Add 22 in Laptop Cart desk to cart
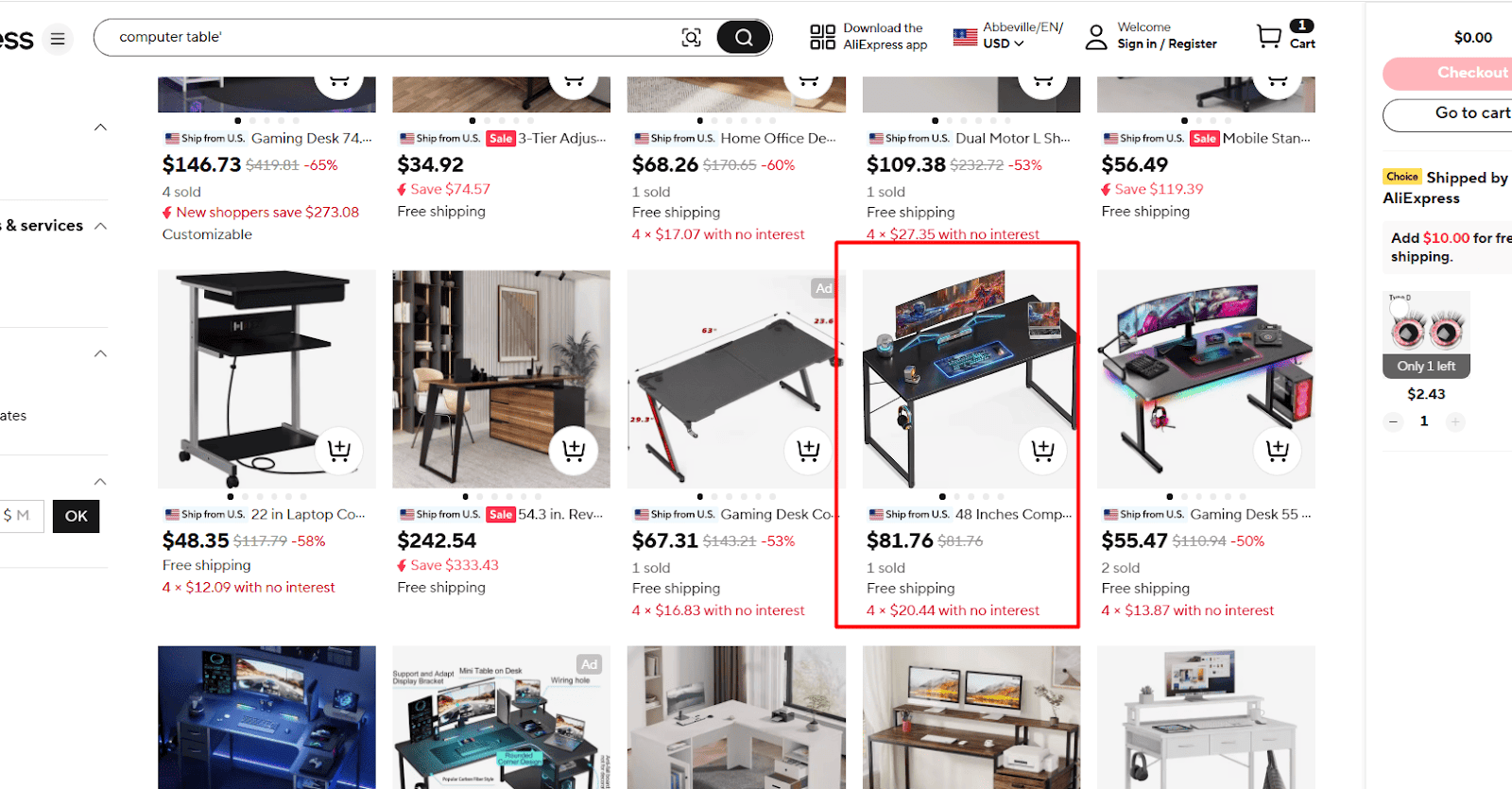 click(338, 451)
